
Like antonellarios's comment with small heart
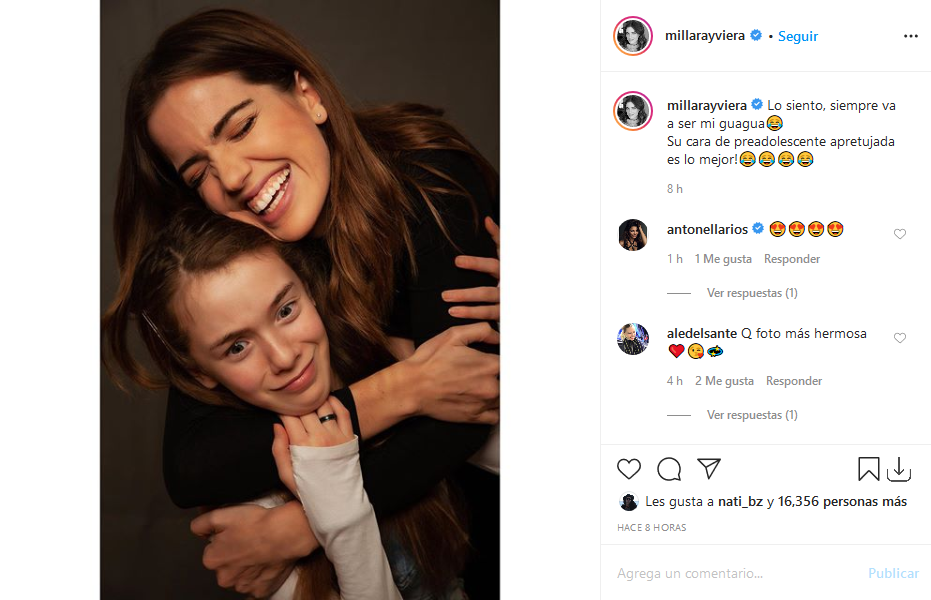900,234
